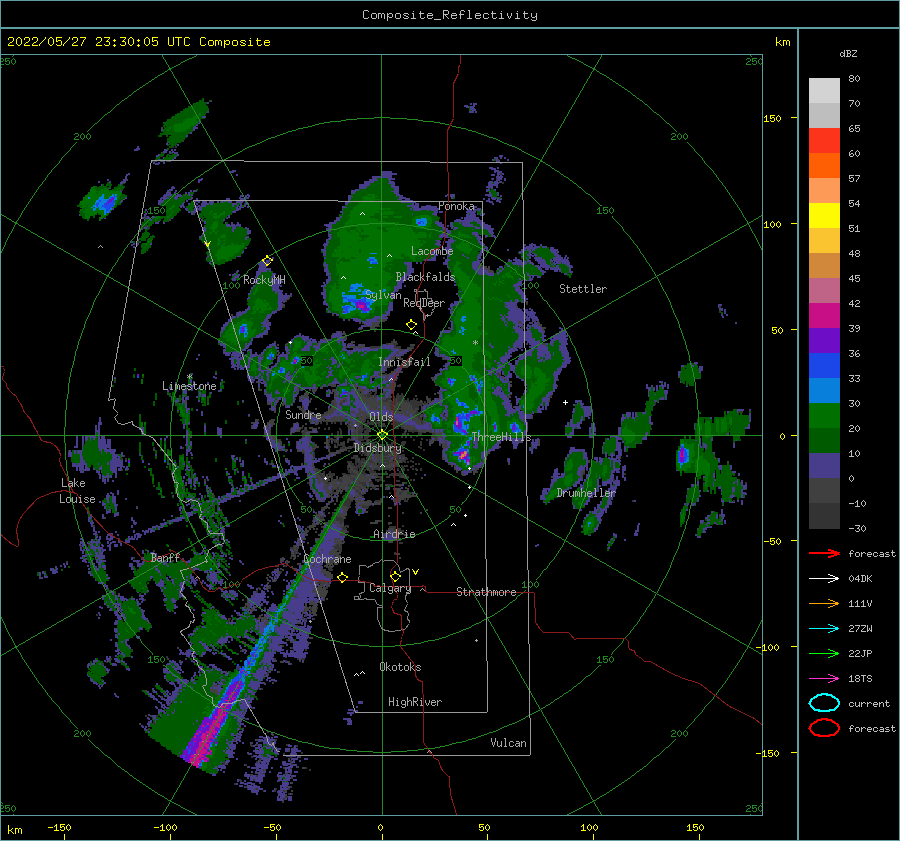Click the RedDeer city label
The image size is (900, 841).
click(x=424, y=303)
